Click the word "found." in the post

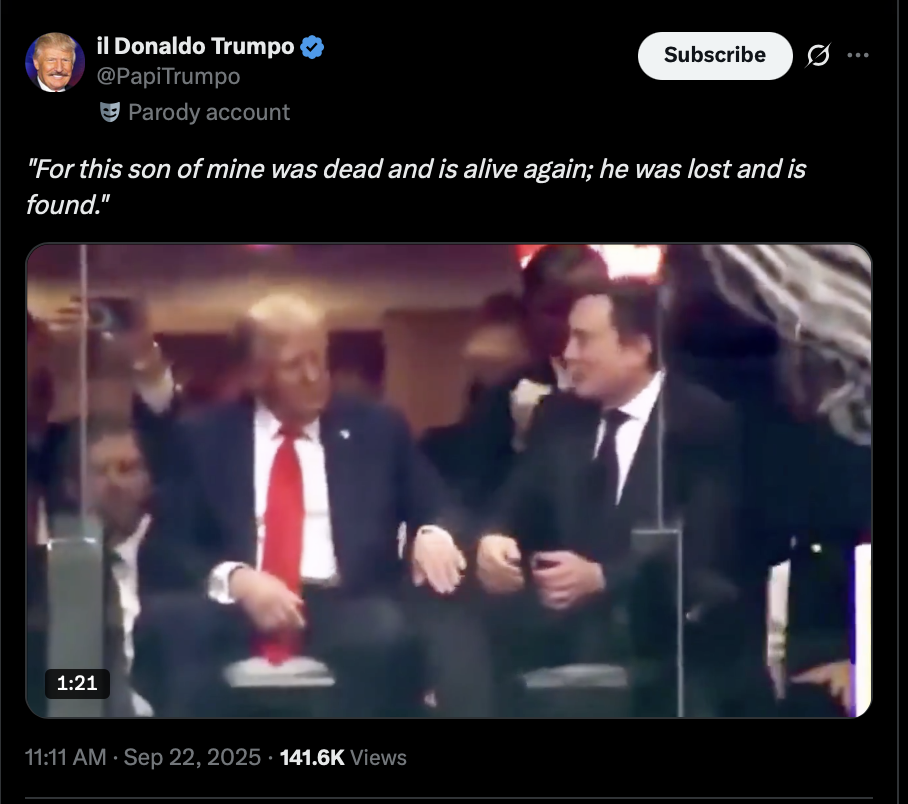pos(68,204)
